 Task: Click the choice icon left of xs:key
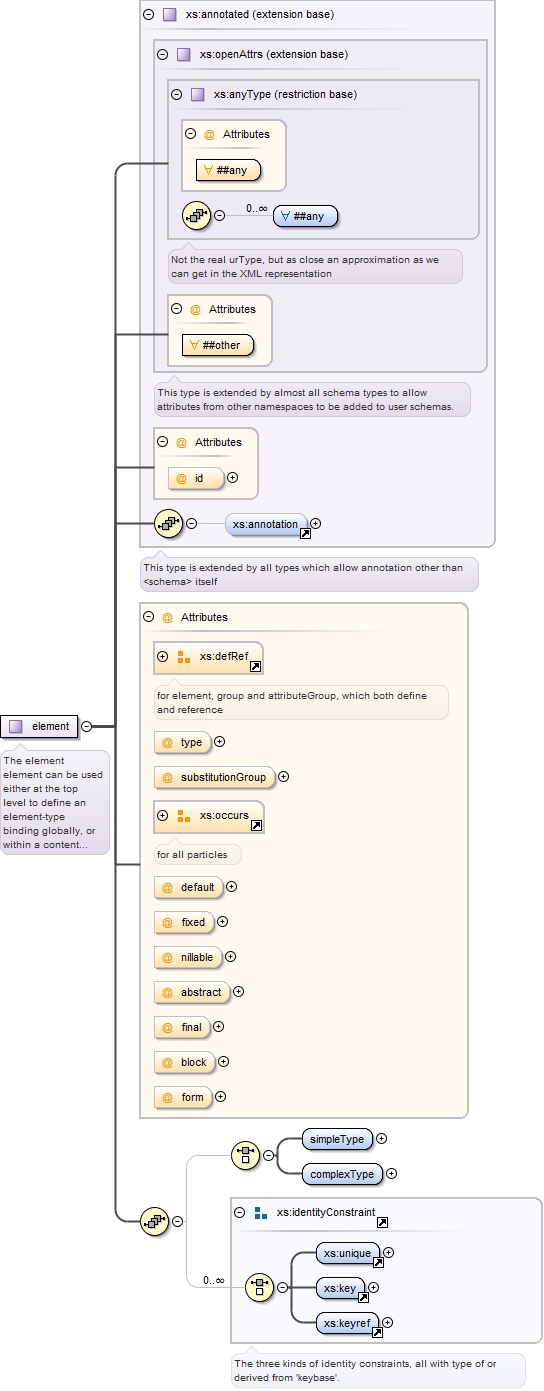[x=259, y=1287]
